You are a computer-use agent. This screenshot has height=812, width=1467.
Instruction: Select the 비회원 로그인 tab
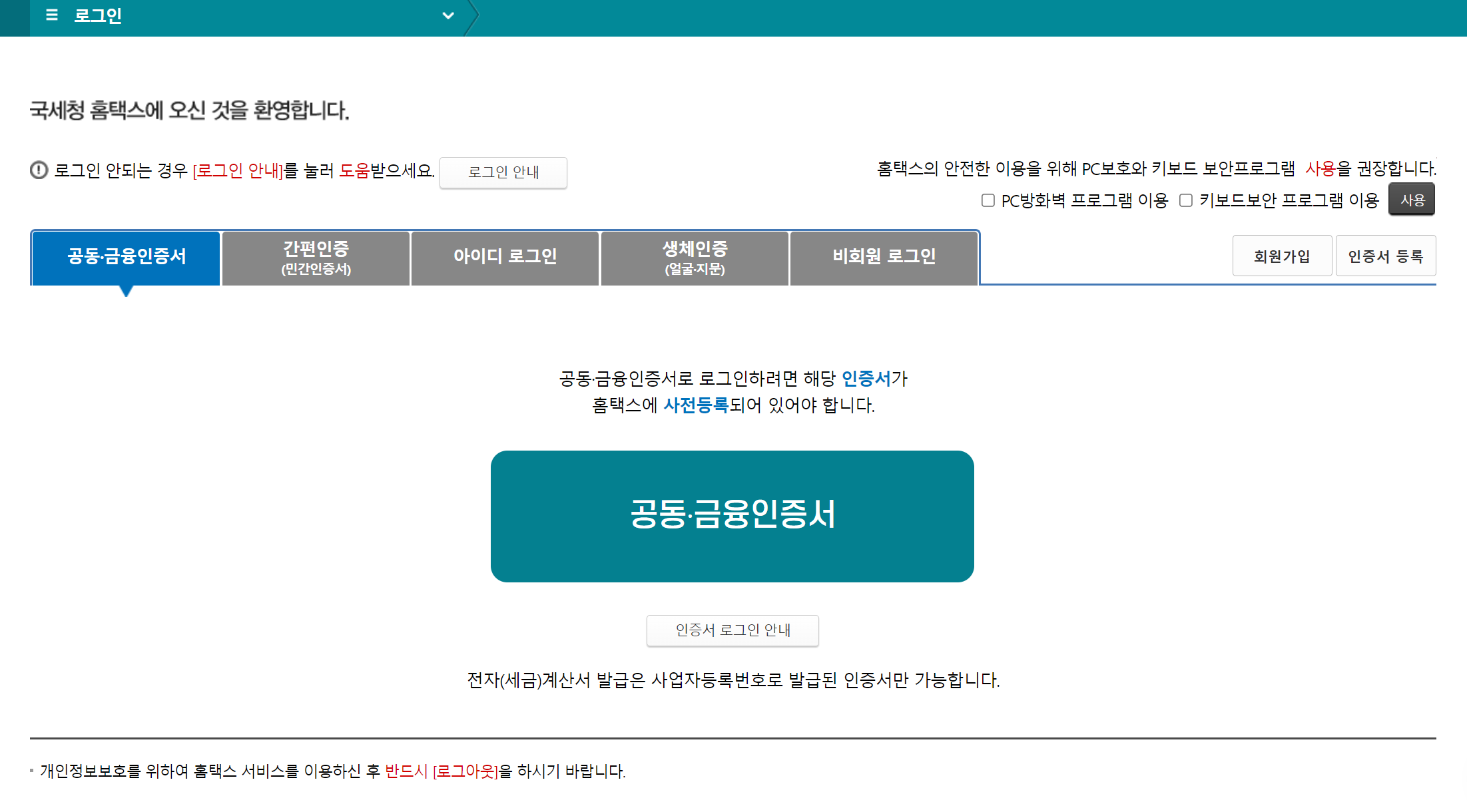click(x=884, y=258)
